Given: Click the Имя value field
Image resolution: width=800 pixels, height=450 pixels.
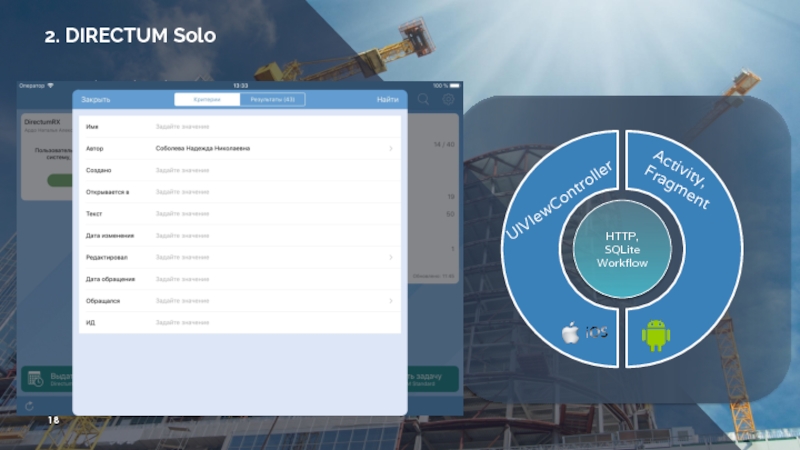Looking at the screenshot, I should [182, 126].
